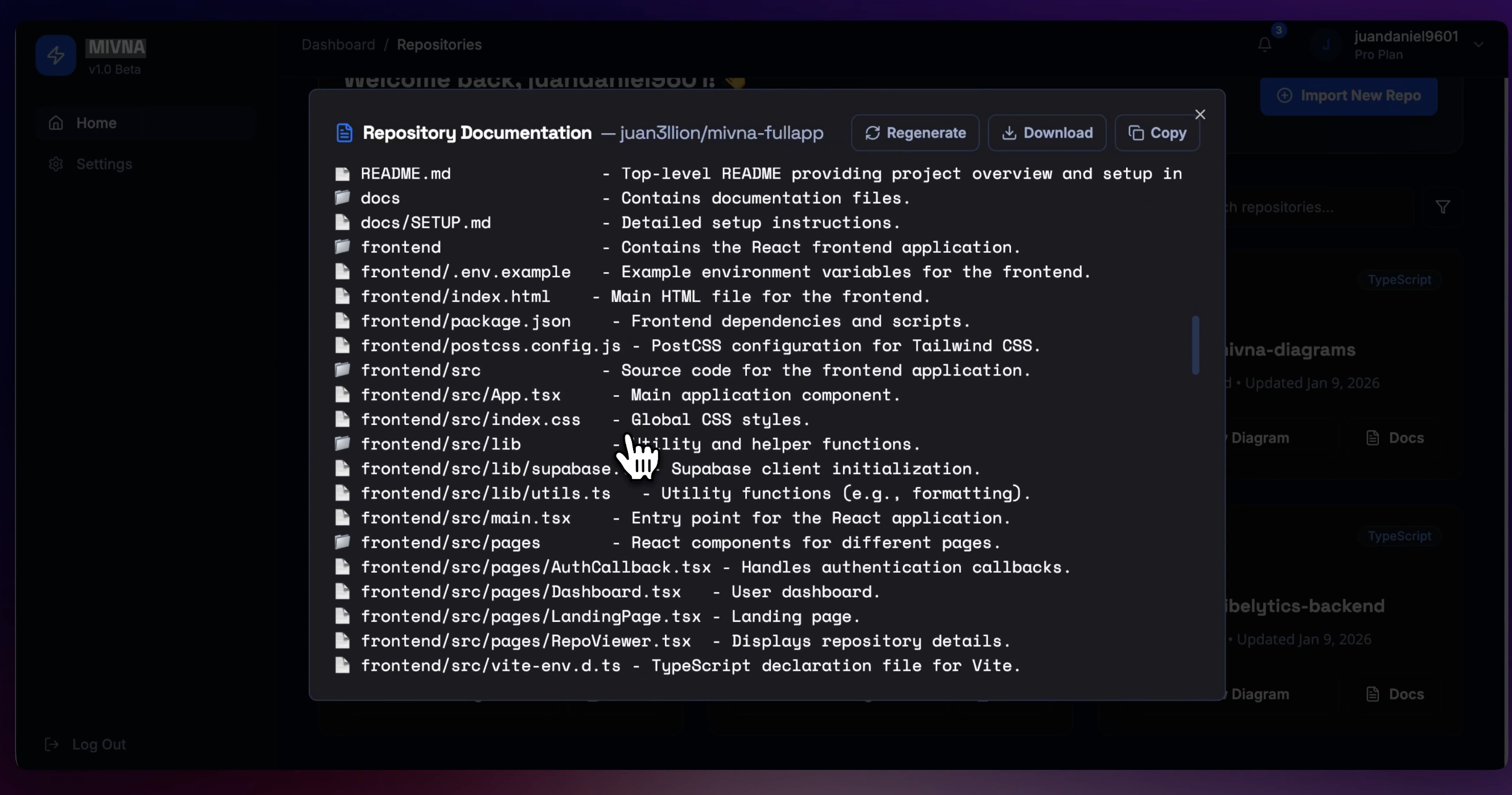Click the Regenerate documentation button

(x=915, y=133)
